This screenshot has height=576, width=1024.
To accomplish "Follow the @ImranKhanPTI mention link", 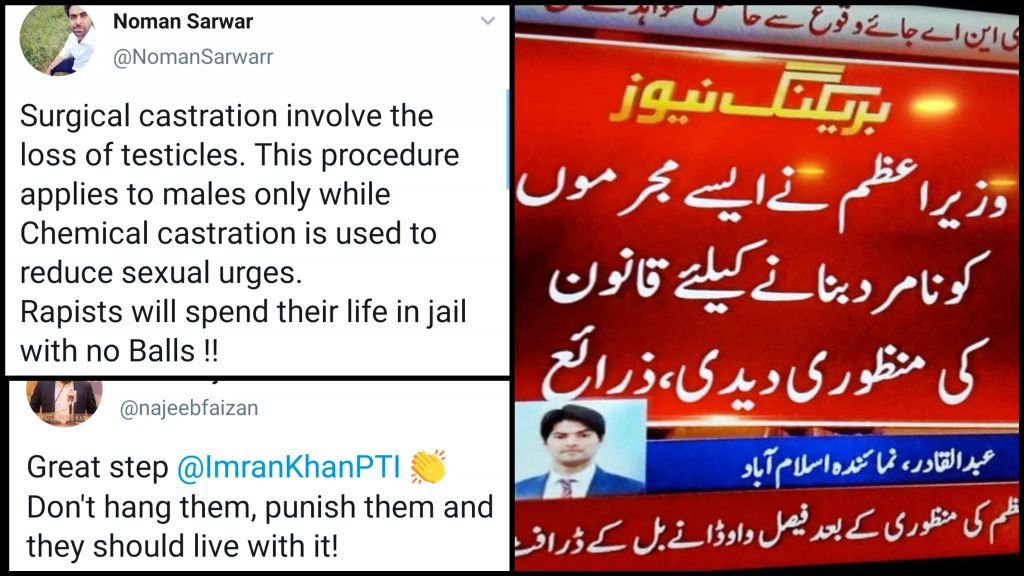I will (289, 468).
